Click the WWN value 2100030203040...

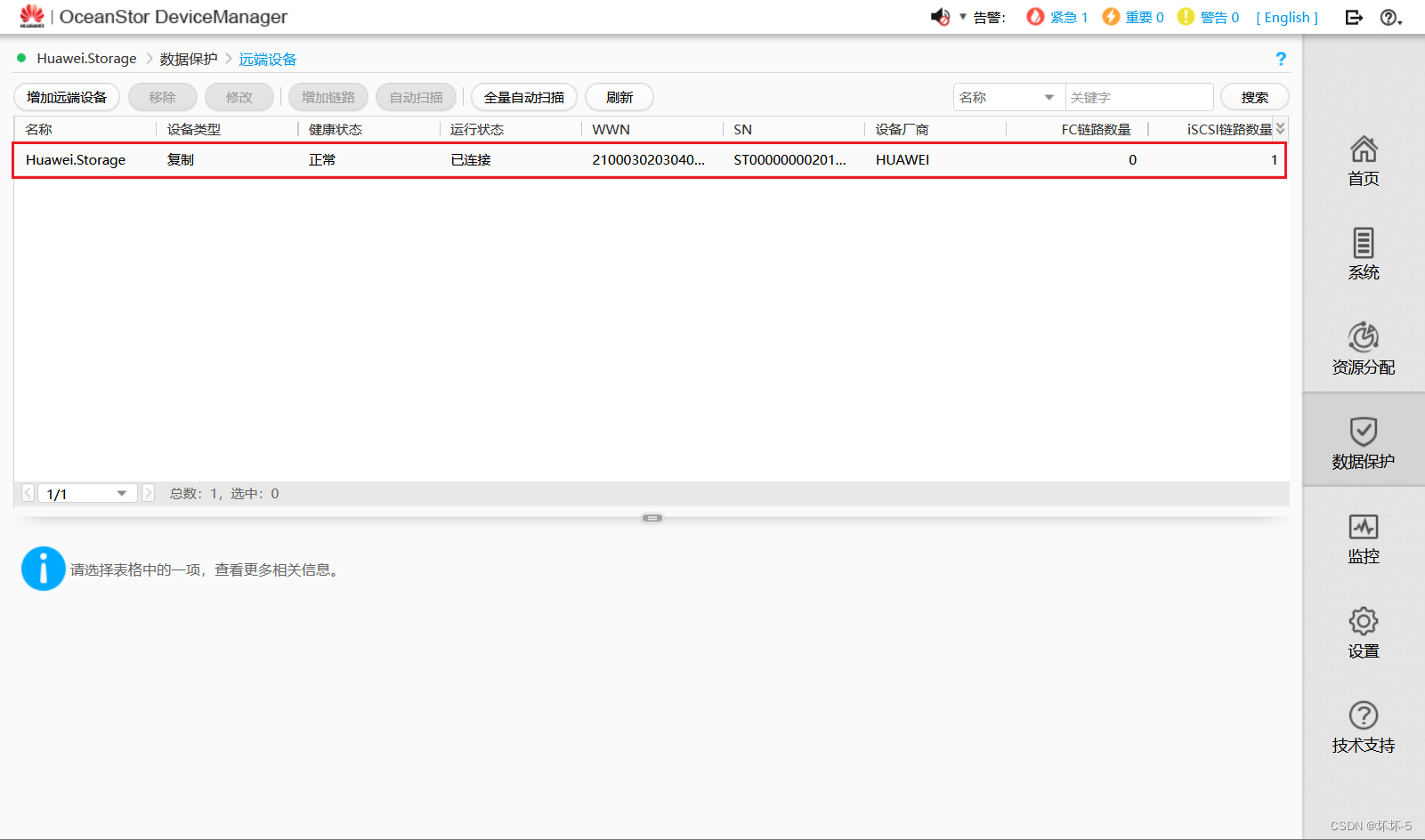pyautogui.click(x=648, y=160)
